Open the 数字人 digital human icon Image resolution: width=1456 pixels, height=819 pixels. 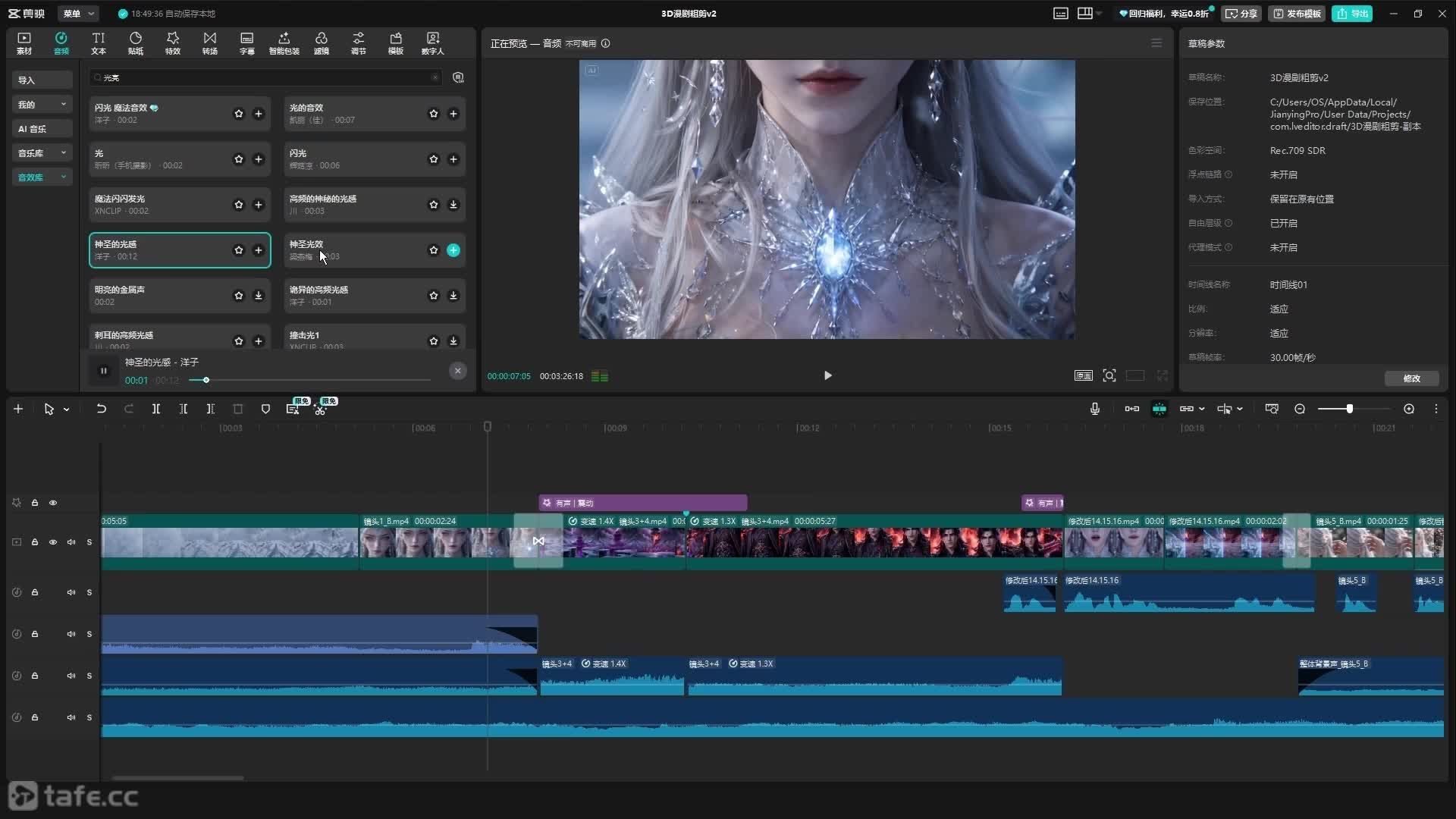pos(433,43)
